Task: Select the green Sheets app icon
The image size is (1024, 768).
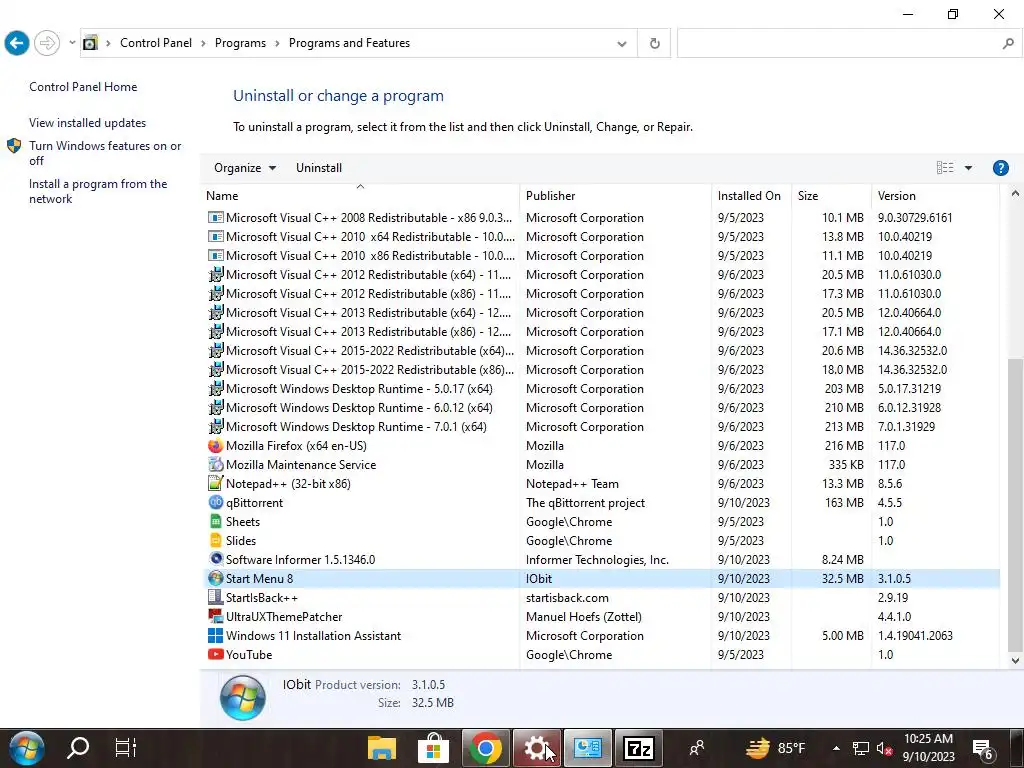Action: coord(216,522)
